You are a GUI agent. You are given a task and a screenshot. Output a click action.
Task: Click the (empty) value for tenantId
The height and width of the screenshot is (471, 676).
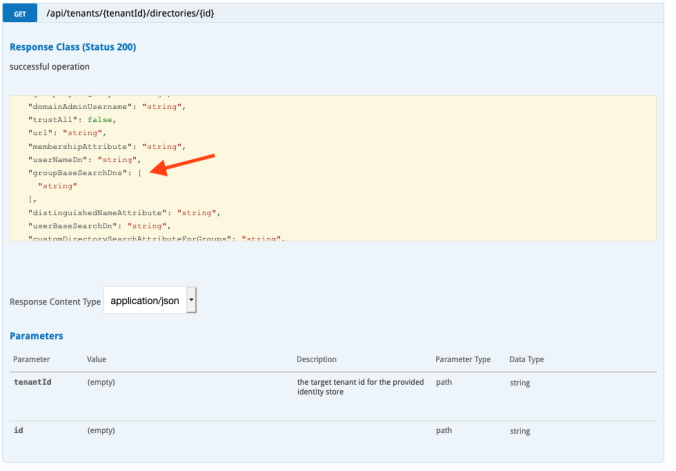tap(101, 382)
